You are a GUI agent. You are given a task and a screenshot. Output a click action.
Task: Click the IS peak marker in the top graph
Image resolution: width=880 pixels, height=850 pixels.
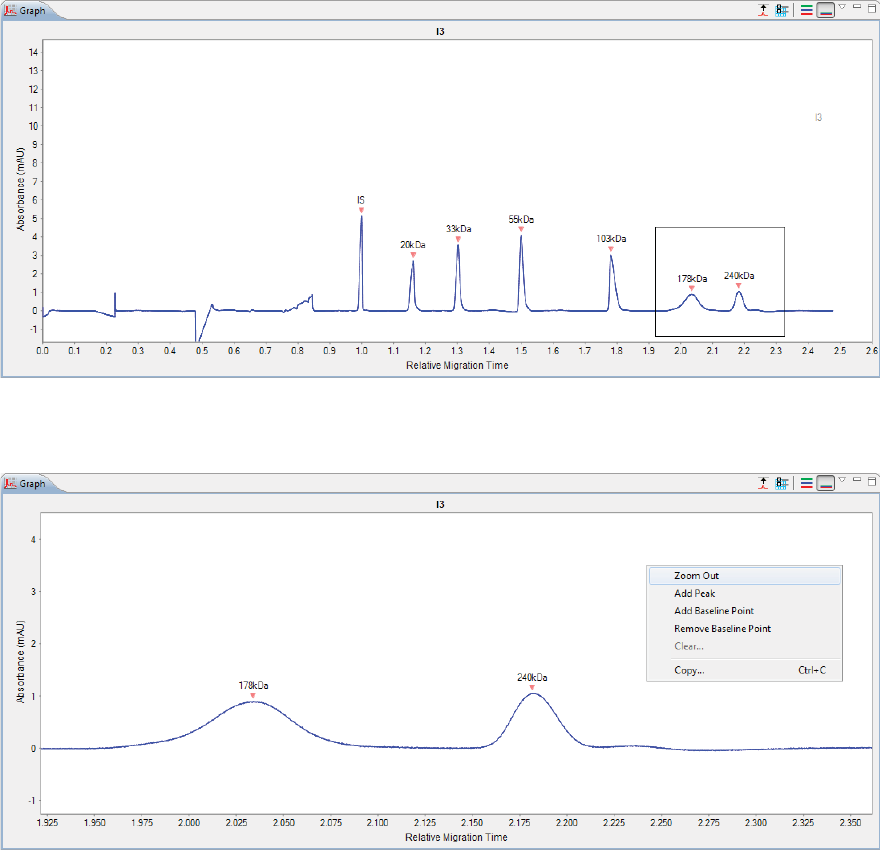tap(361, 210)
